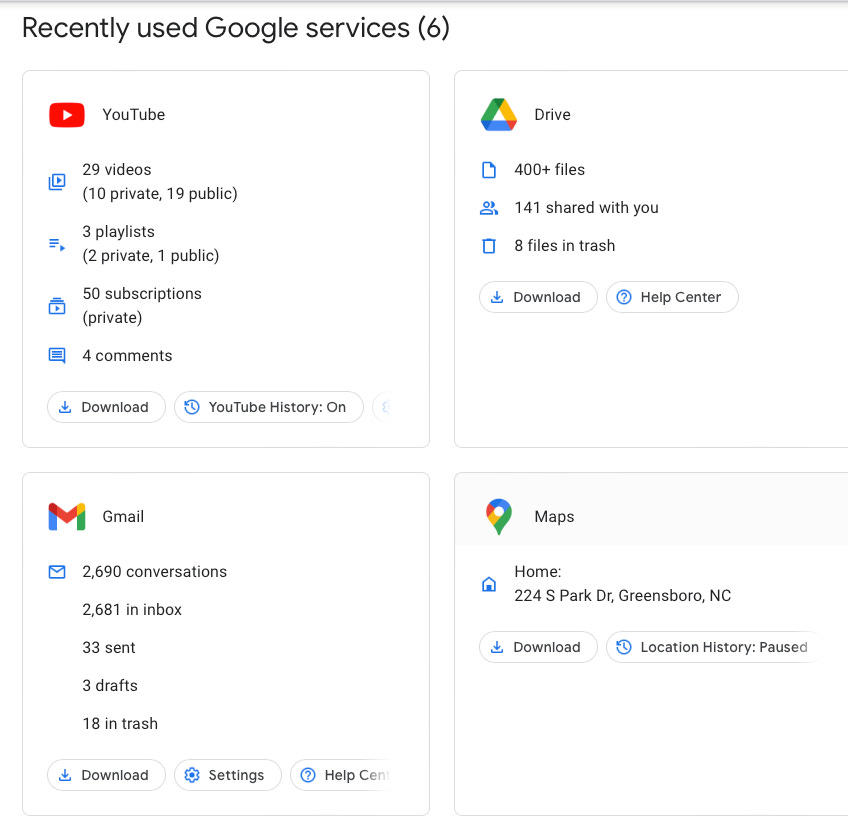Screen dimensions: 848x820
Task: Open Location History: Paused setting
Action: point(714,647)
